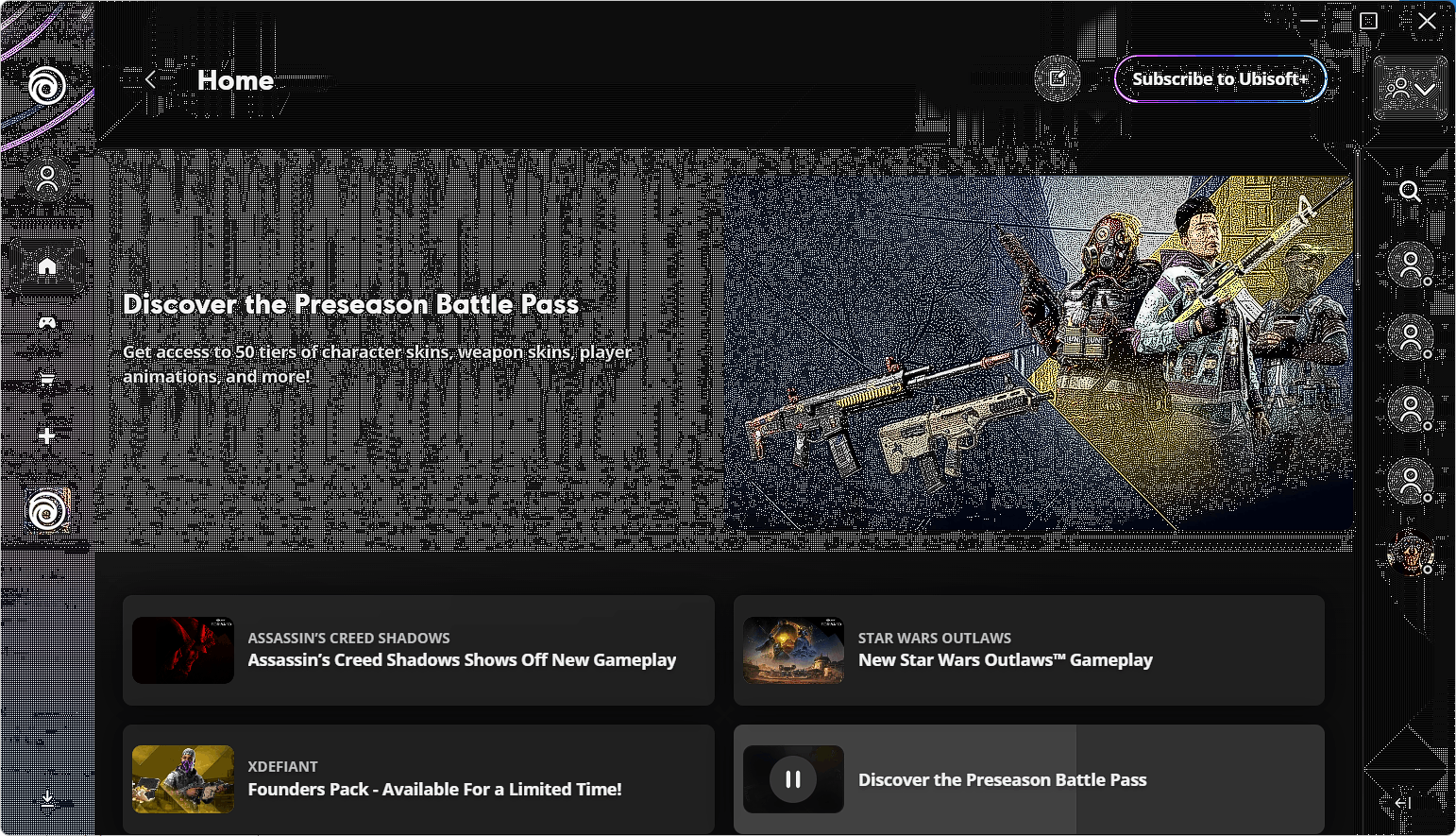Open the Games library controller icon
This screenshot has width=1456, height=836.
(47, 323)
